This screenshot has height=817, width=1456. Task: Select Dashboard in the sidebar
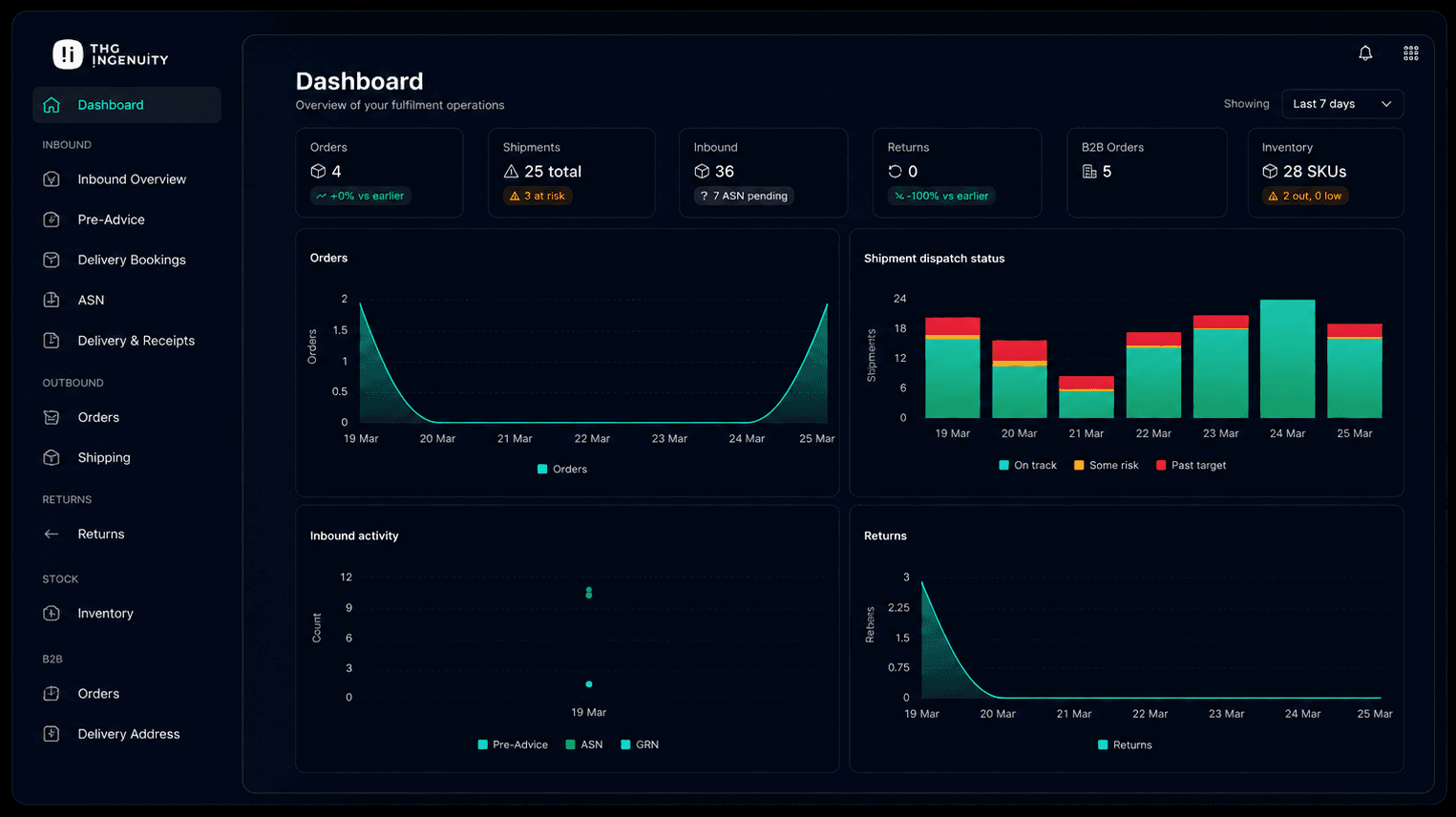point(127,105)
